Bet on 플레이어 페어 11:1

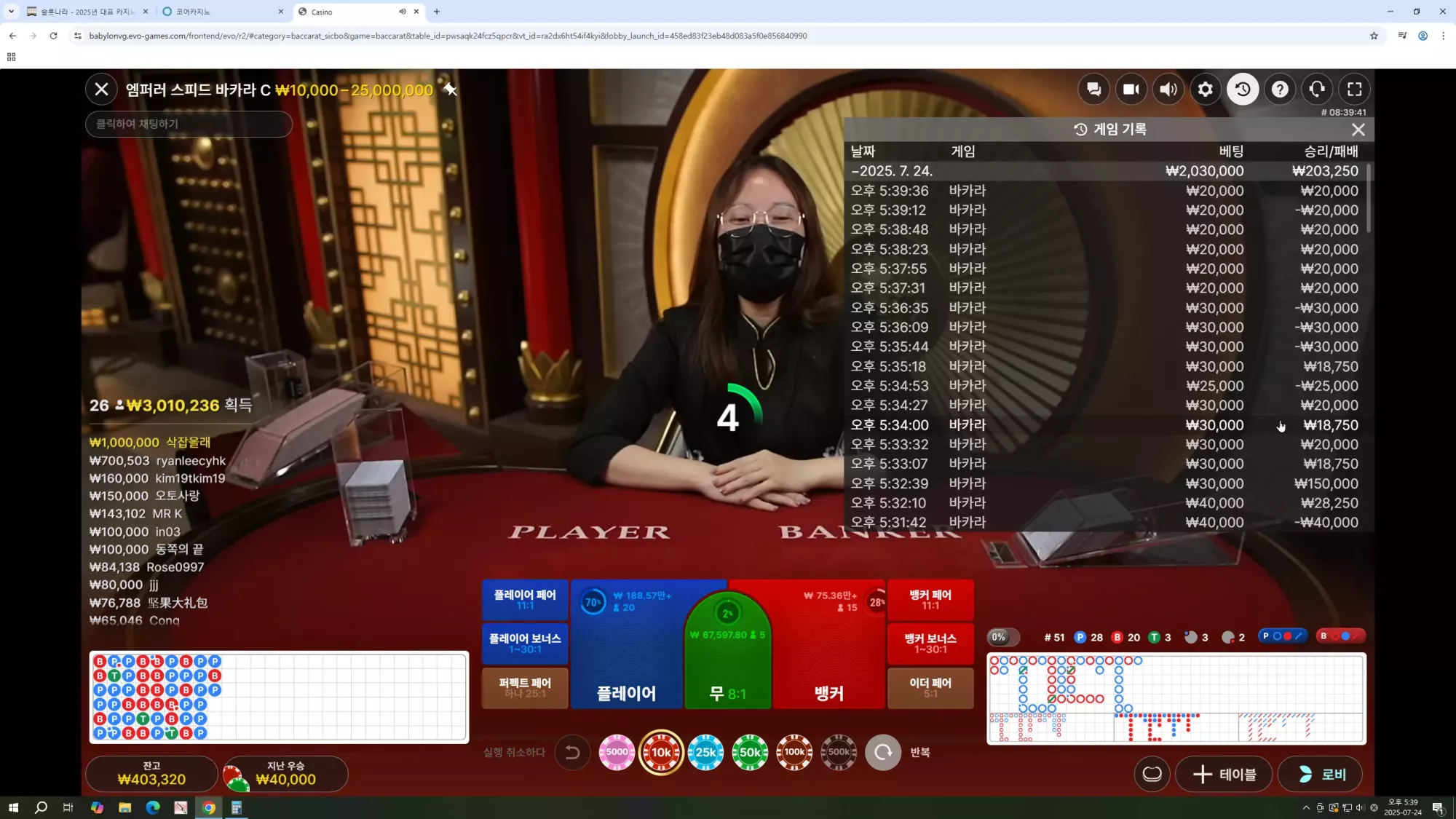coord(525,600)
